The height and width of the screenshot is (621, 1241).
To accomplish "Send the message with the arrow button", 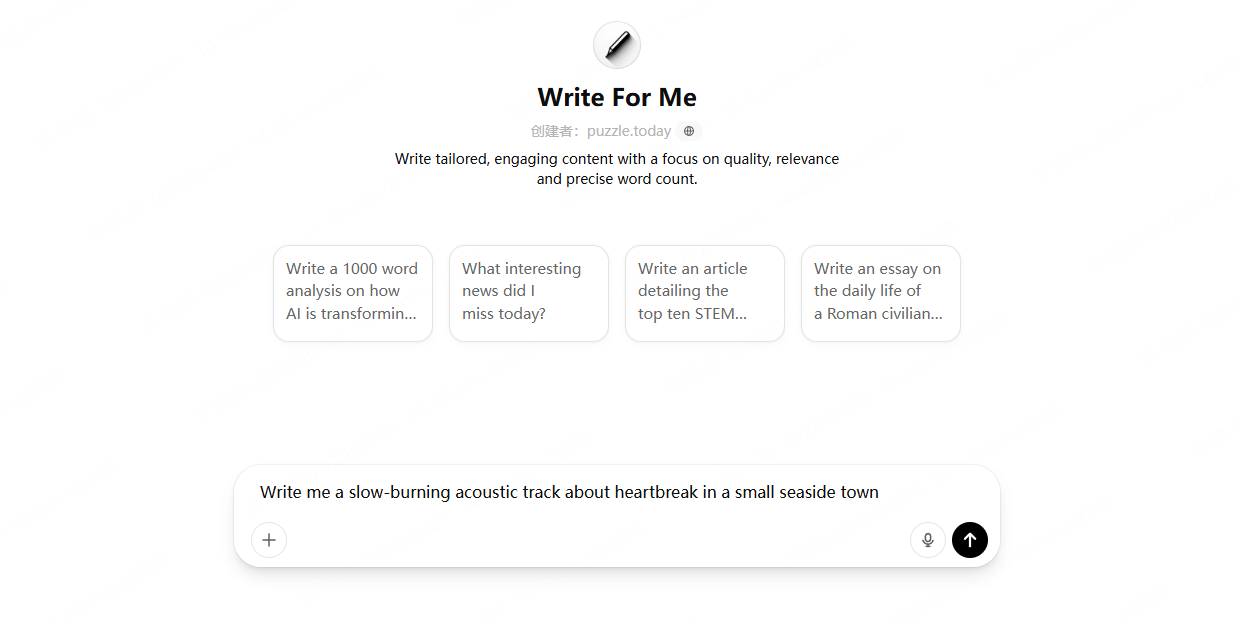I will (969, 540).
